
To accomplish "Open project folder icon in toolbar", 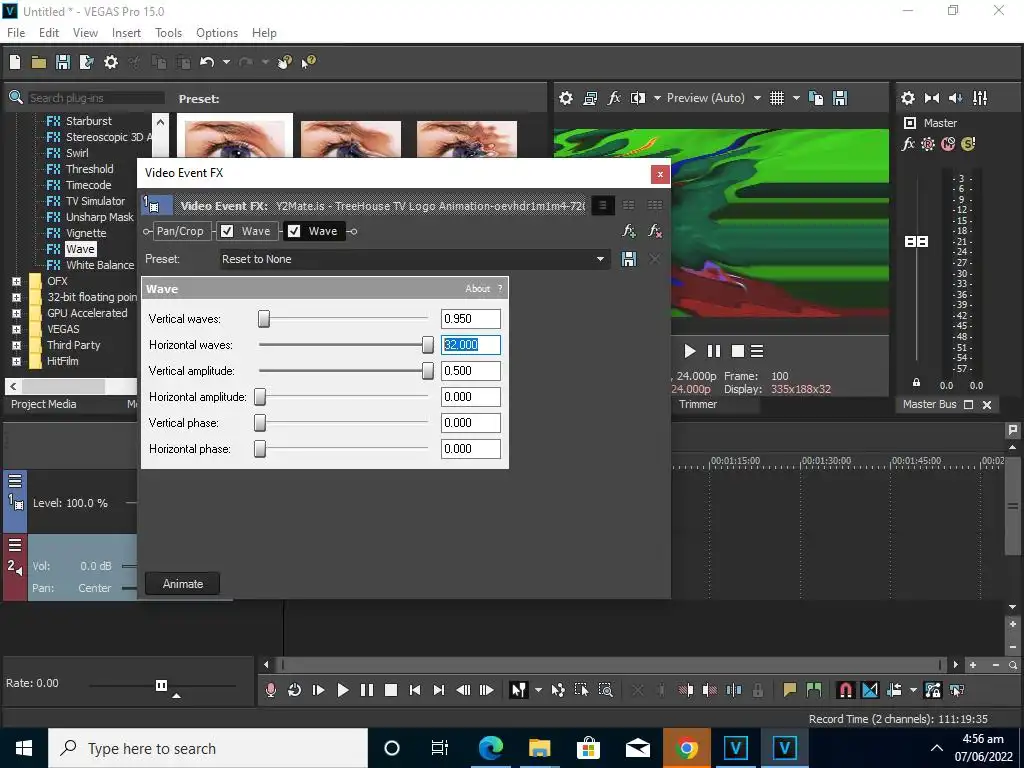I will 39,62.
